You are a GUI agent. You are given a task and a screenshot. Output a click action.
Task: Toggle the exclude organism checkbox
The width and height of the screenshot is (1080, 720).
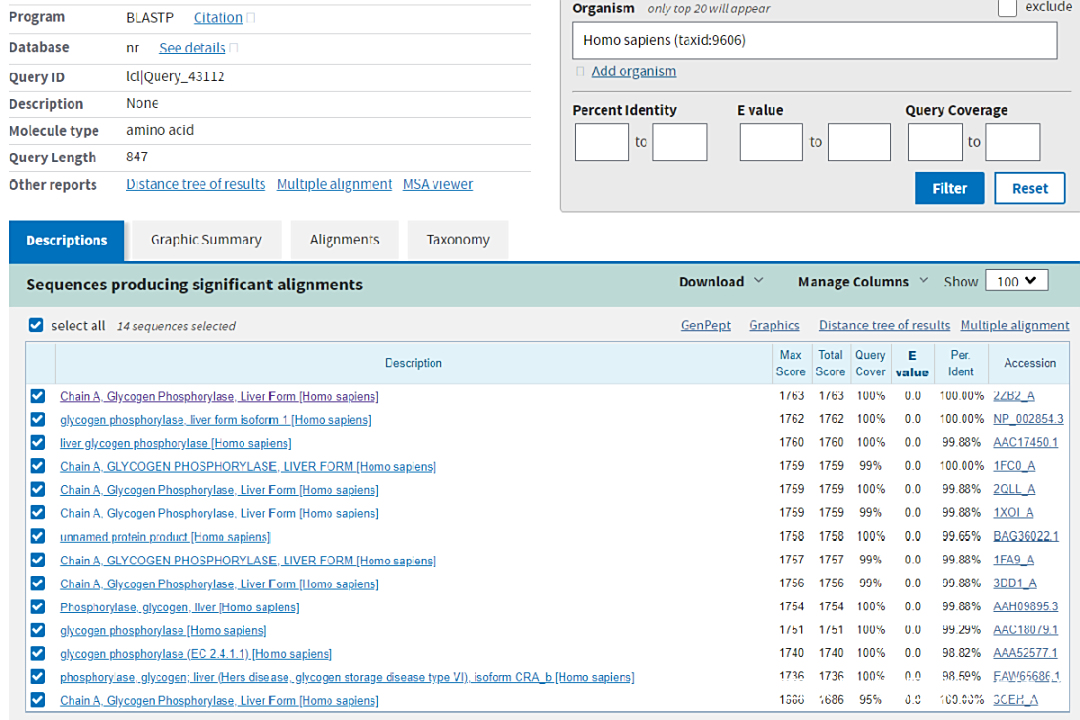pos(1007,8)
